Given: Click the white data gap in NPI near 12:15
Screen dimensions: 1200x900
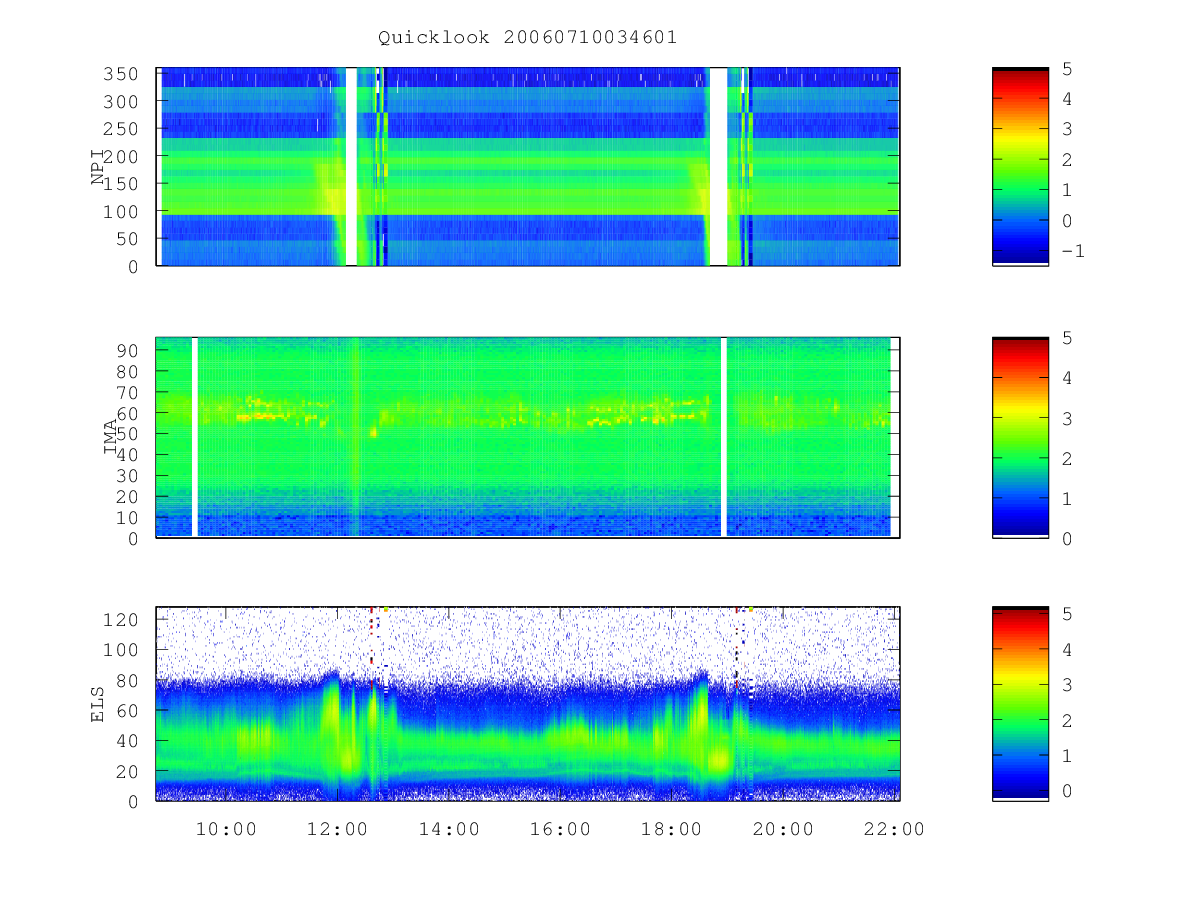Looking at the screenshot, I should pos(351,167).
